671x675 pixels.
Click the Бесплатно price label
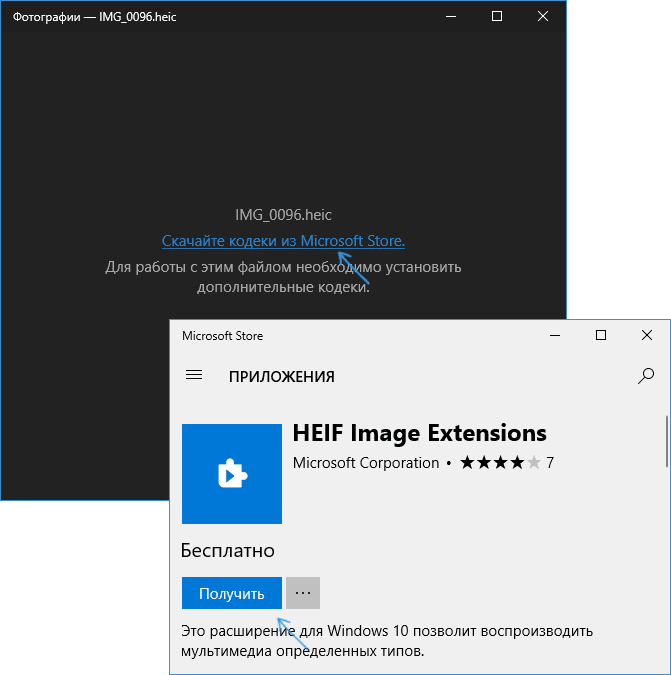[x=228, y=551]
